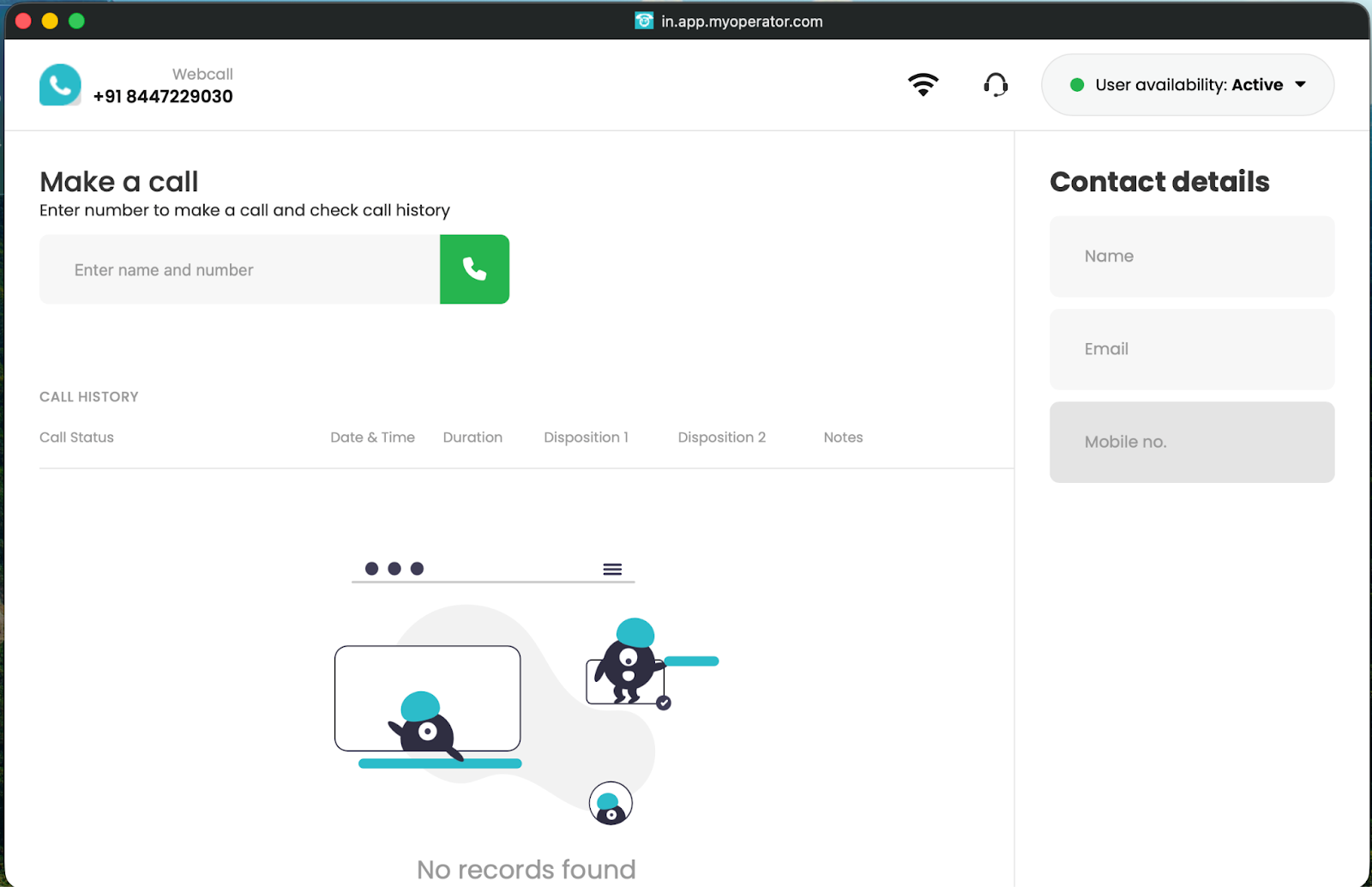The image size is (1372, 887).
Task: Click the Make a call heading
Action: click(x=118, y=181)
